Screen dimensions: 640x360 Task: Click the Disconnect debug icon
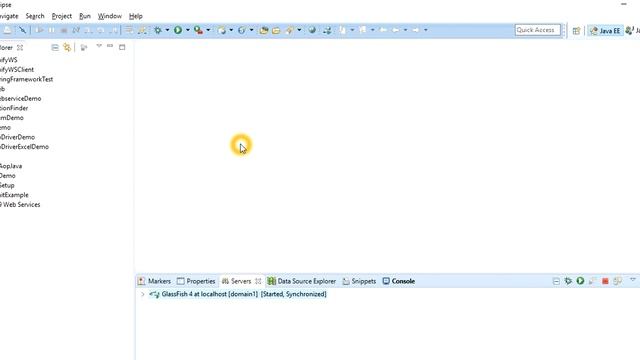76,30
